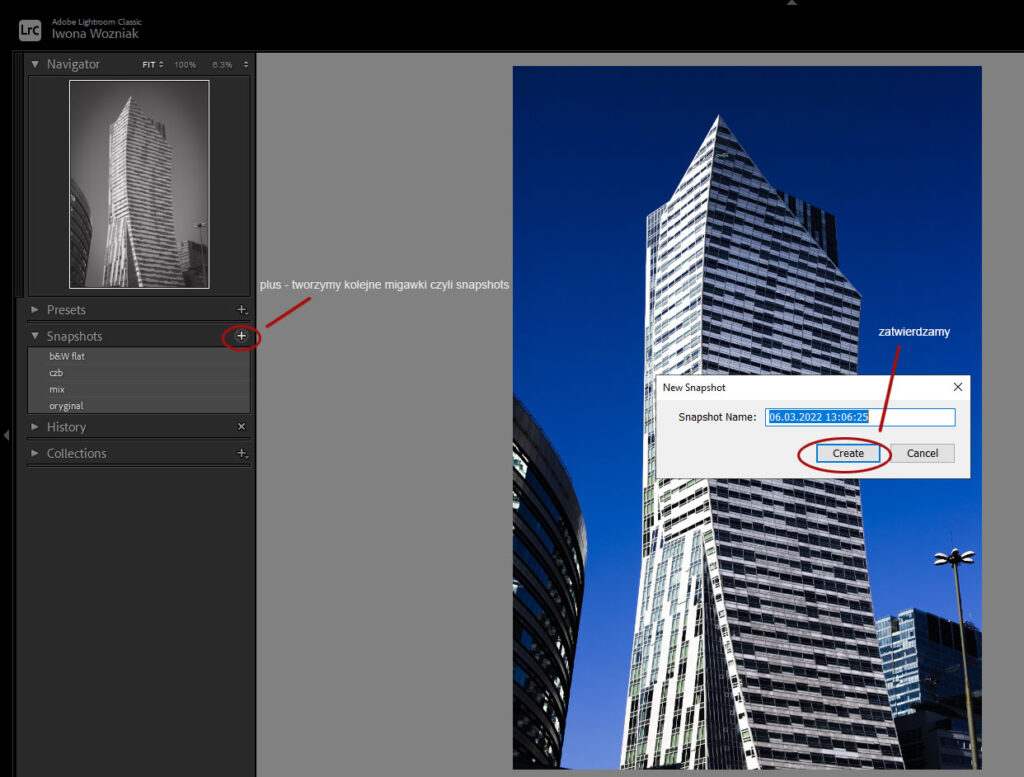Click the plus icon on the Collections panel
The width and height of the screenshot is (1024, 777).
click(x=243, y=453)
